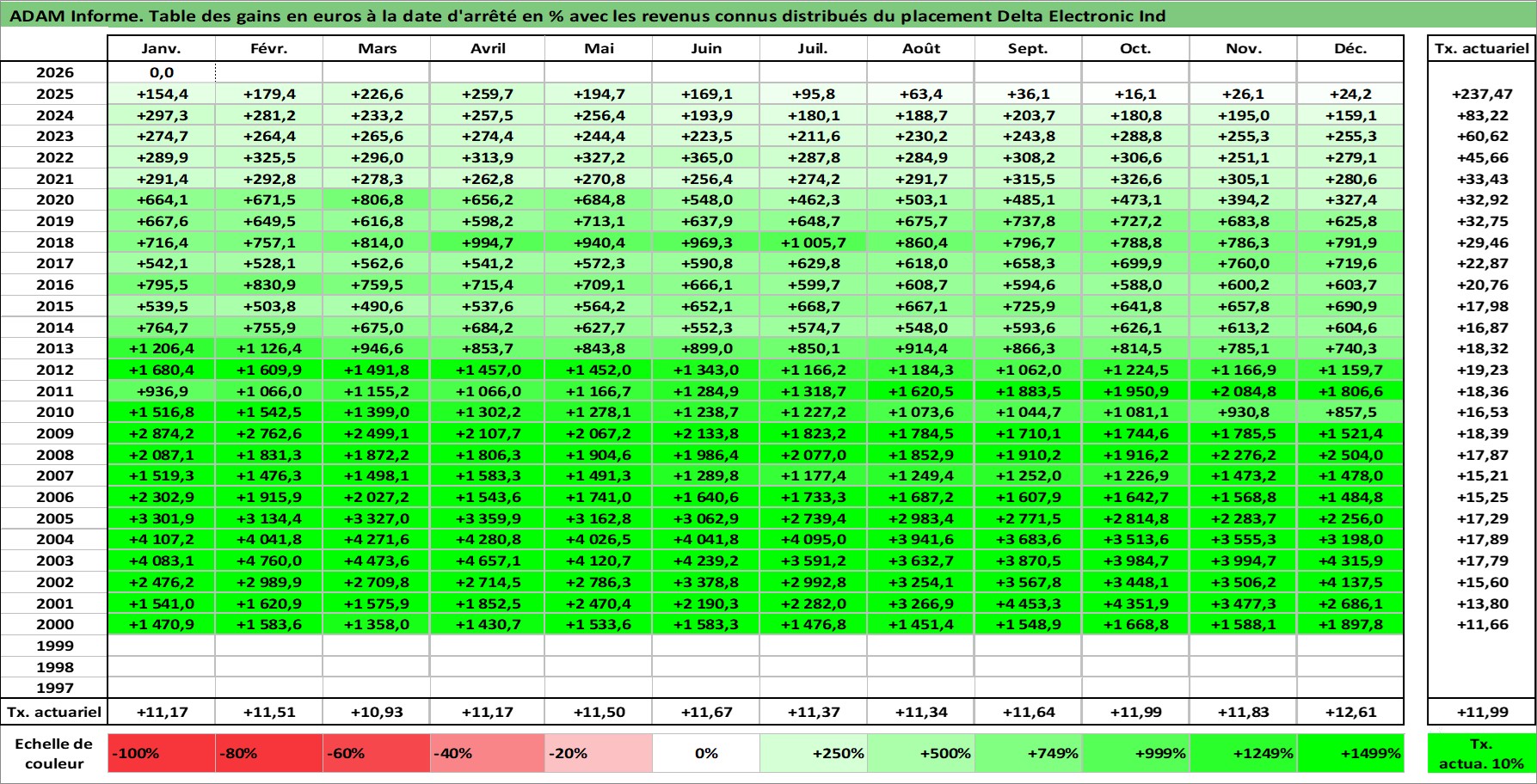
Task: Select the 2026 year row label
Action: click(x=54, y=72)
